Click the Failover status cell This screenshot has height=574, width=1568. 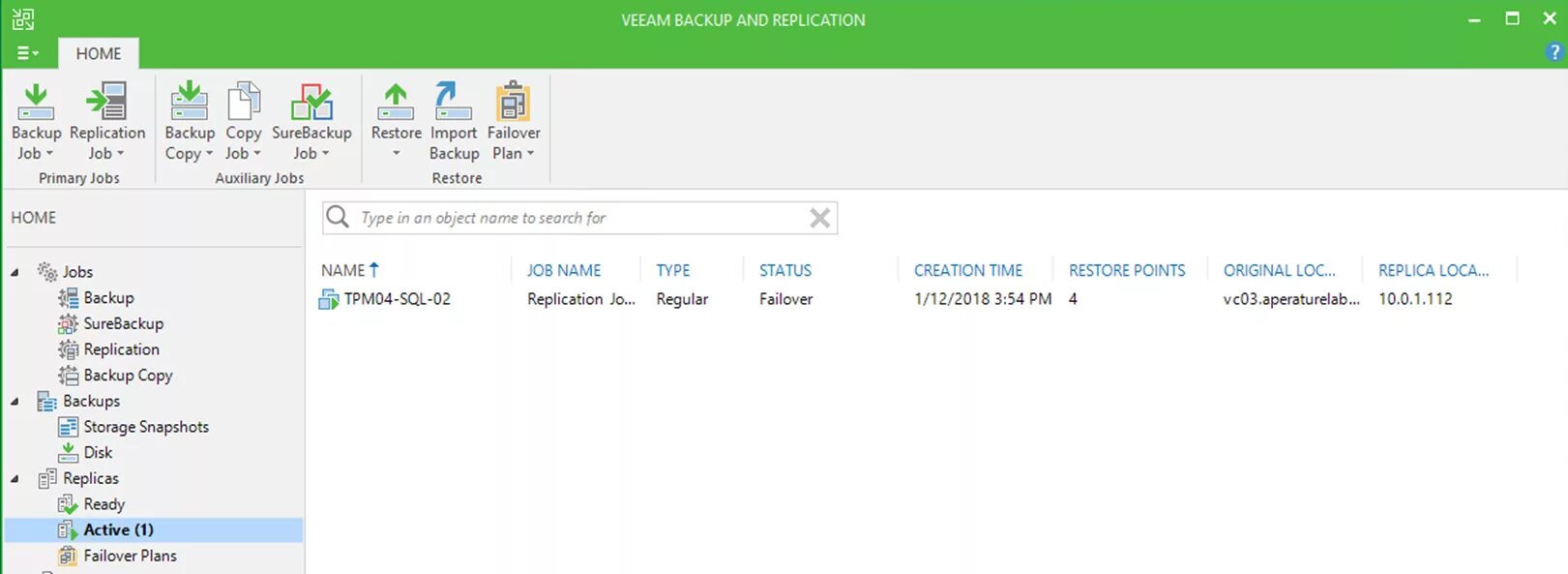point(785,299)
